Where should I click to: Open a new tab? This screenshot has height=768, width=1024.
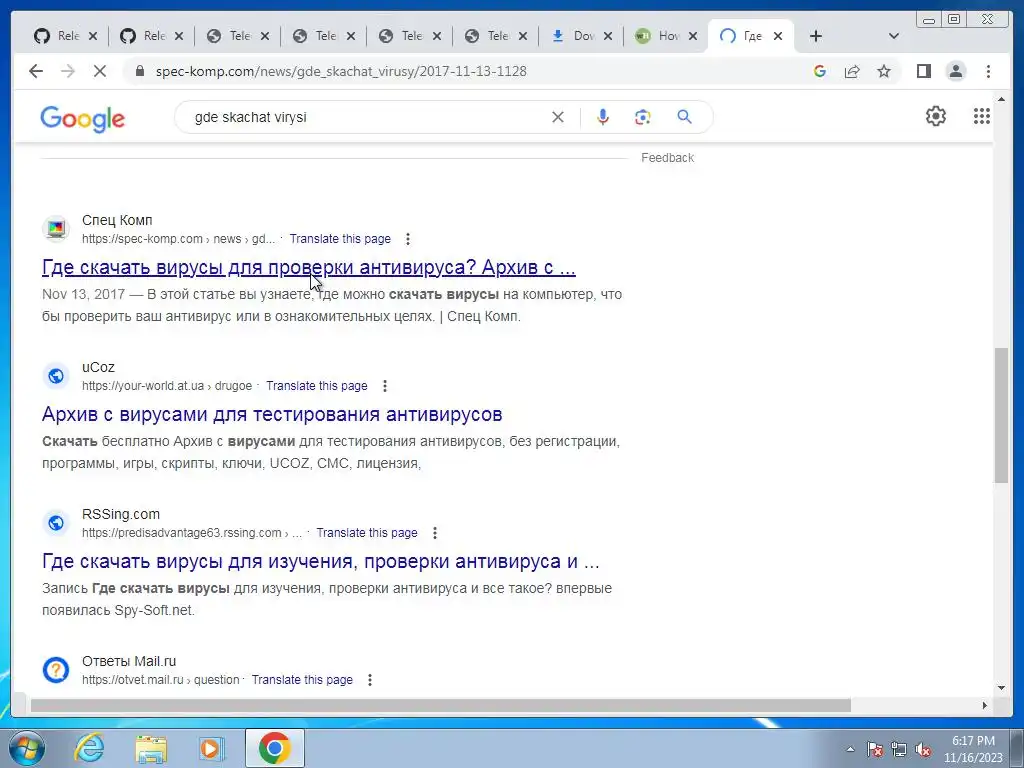point(815,36)
